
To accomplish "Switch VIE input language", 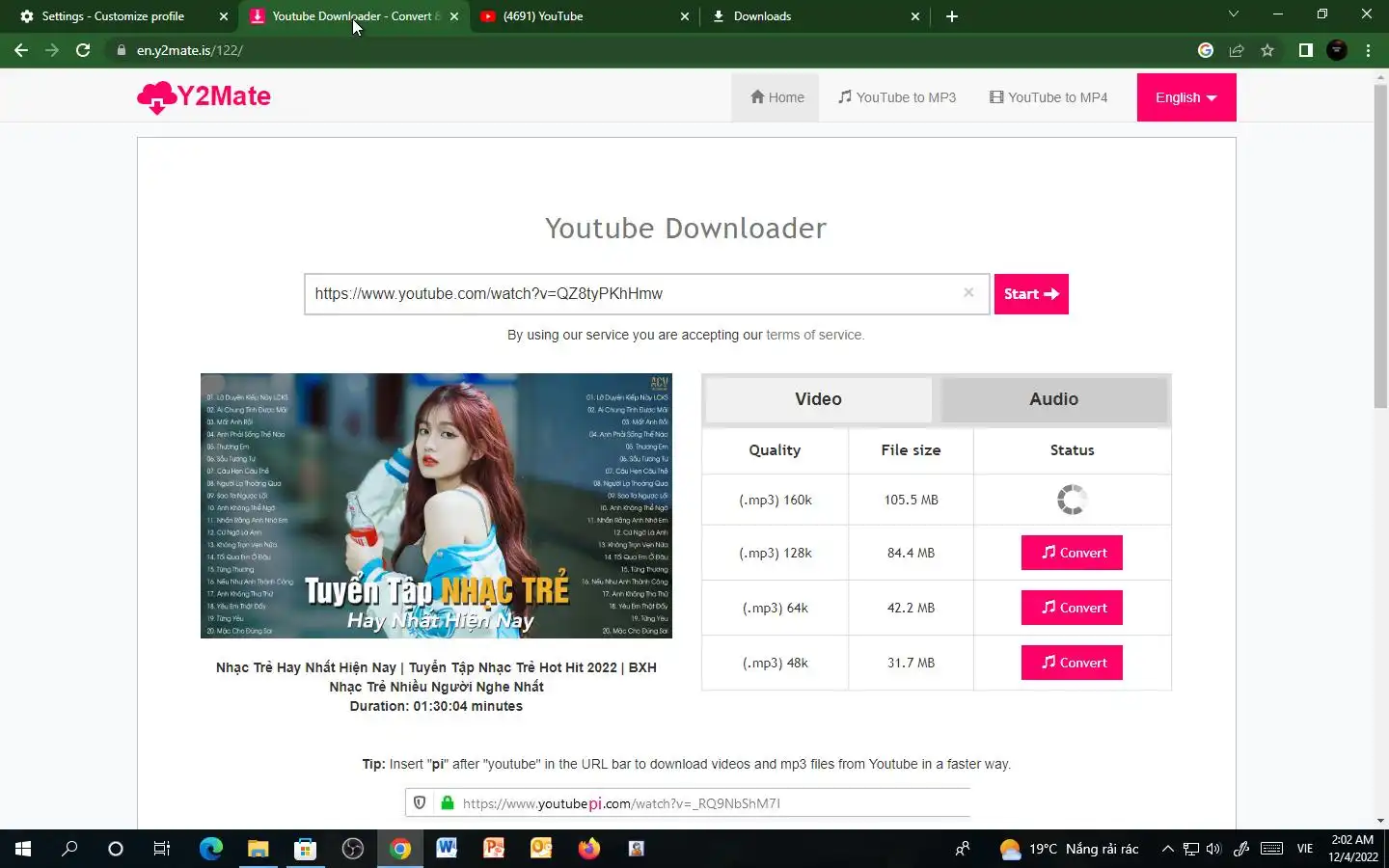I will tap(1305, 849).
